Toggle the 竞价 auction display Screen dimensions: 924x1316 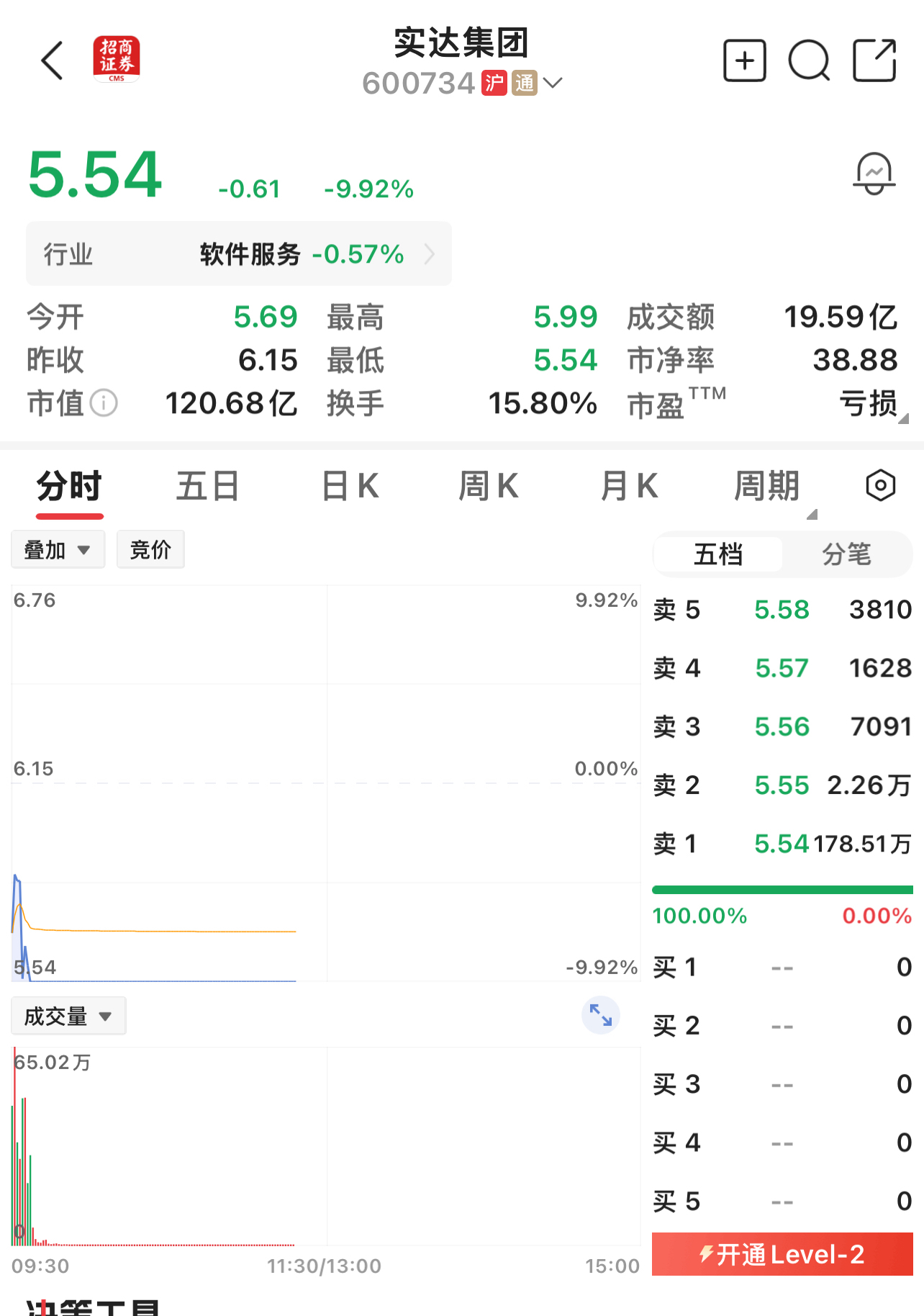click(x=150, y=550)
